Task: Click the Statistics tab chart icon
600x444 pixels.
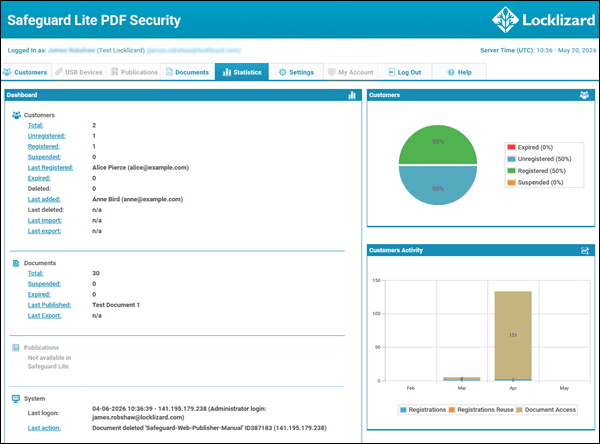Action: pyautogui.click(x=227, y=72)
